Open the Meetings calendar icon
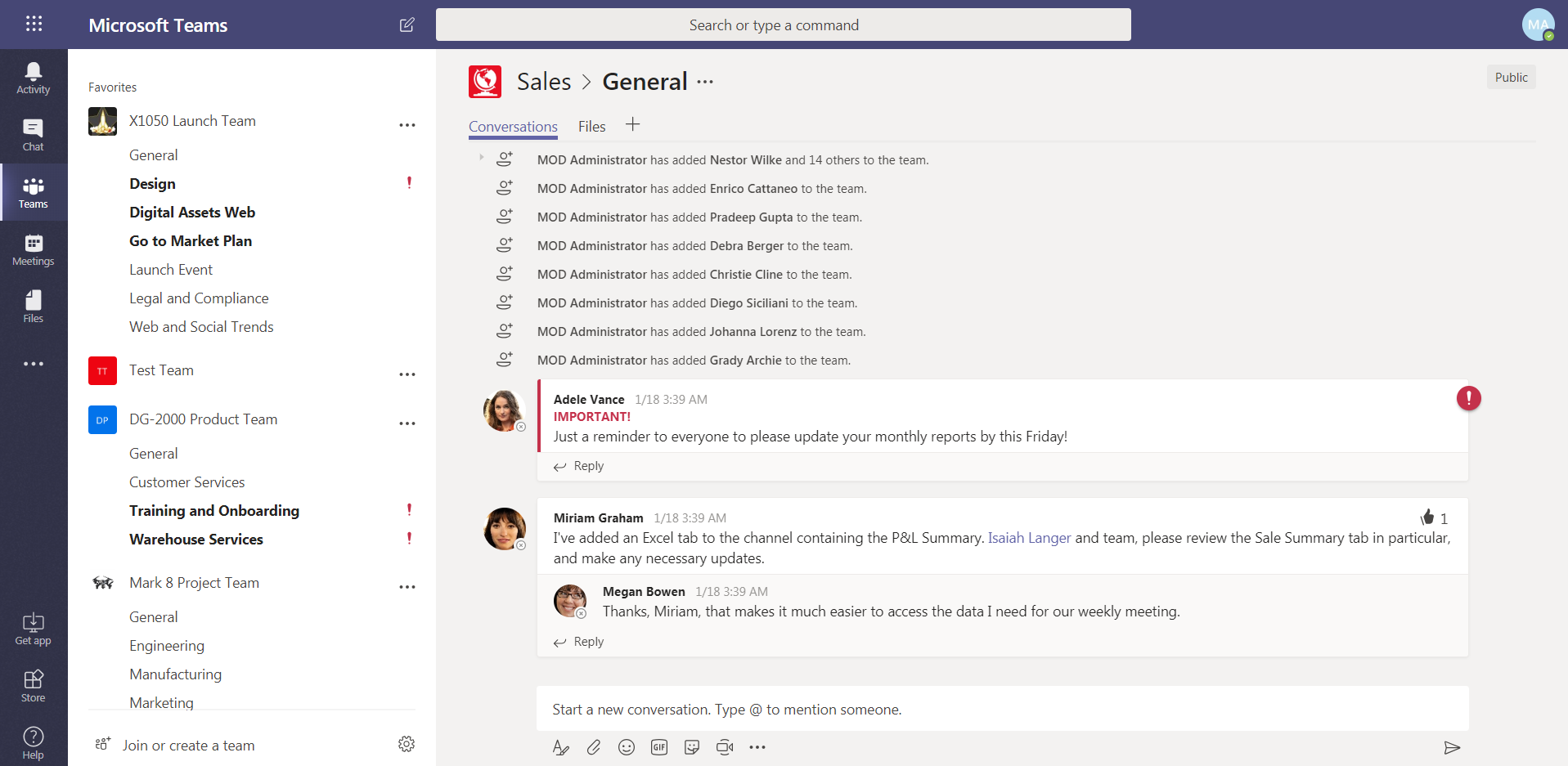The width and height of the screenshot is (1568, 766). coord(34,249)
